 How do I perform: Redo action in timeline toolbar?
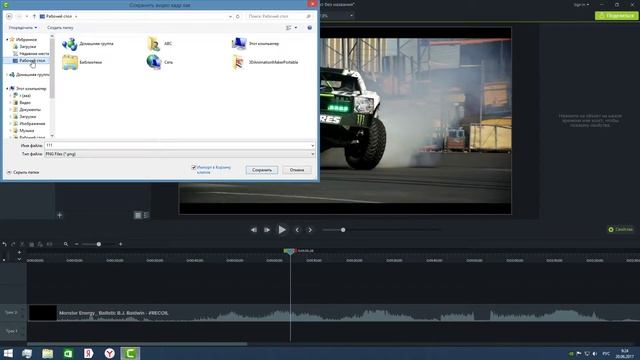pyautogui.click(x=13, y=244)
